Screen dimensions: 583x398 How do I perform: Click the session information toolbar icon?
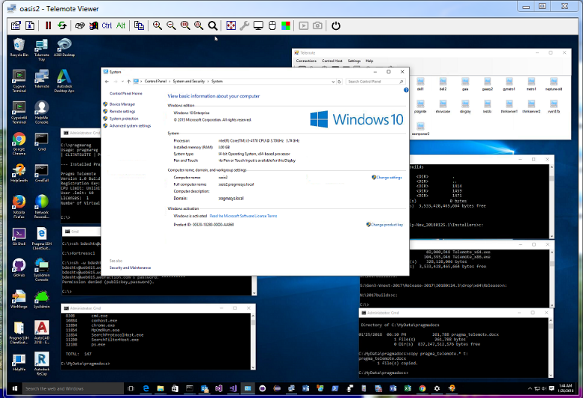click(x=30, y=26)
